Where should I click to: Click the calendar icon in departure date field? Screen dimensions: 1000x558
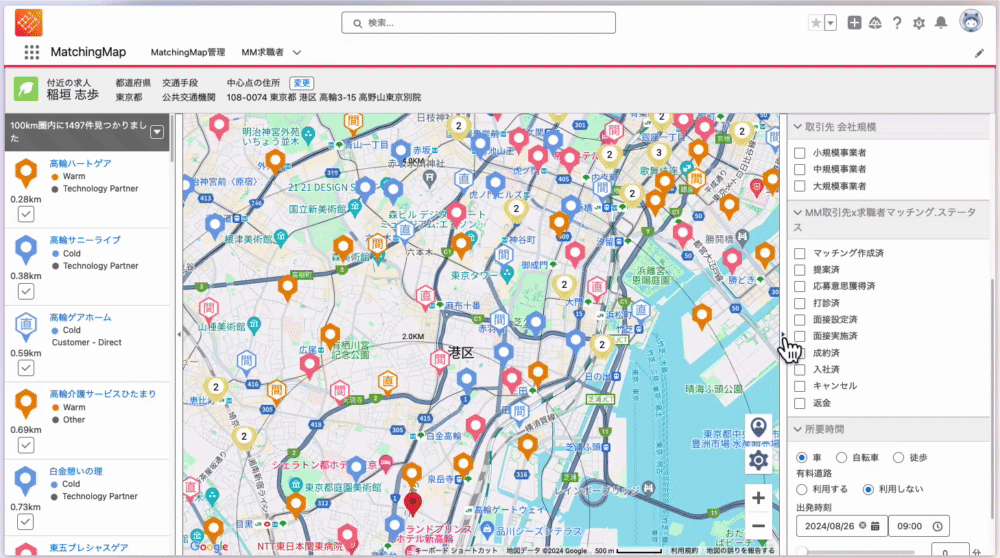tap(876, 526)
